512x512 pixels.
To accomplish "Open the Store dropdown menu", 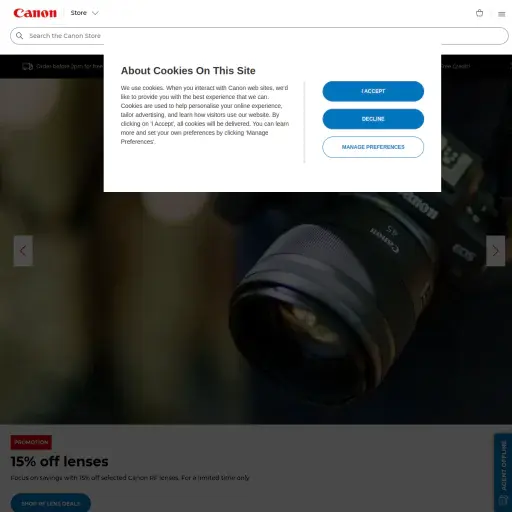I will (84, 13).
